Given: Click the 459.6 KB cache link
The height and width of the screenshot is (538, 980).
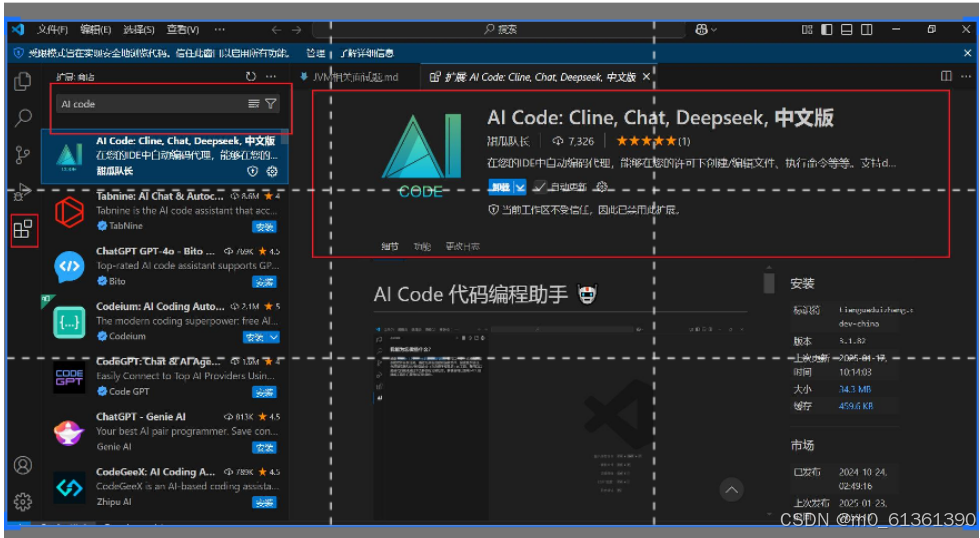Looking at the screenshot, I should tap(856, 406).
